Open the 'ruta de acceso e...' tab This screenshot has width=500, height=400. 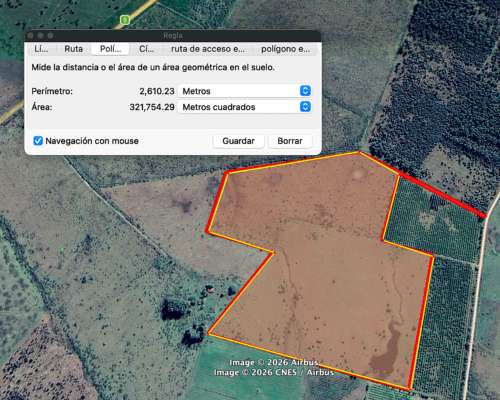click(208, 49)
